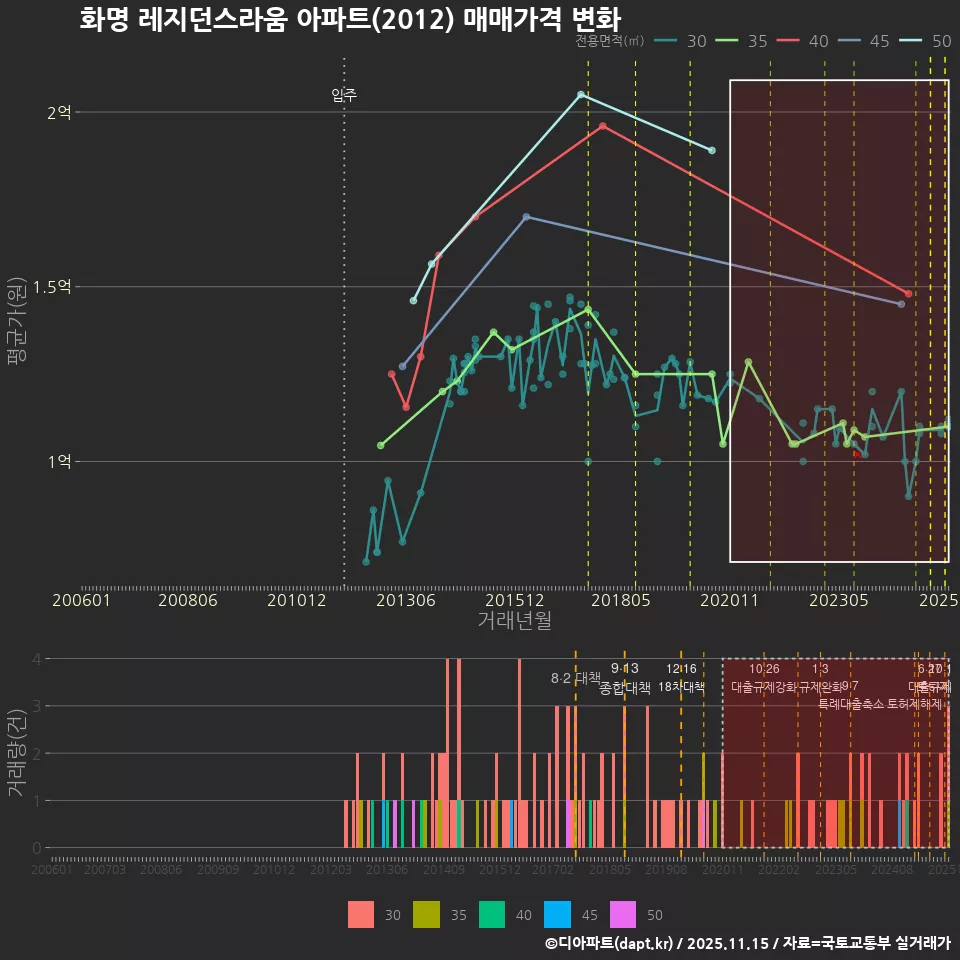Click the 12·16 18차대책 annotation
The image size is (960, 960).
[x=680, y=678]
